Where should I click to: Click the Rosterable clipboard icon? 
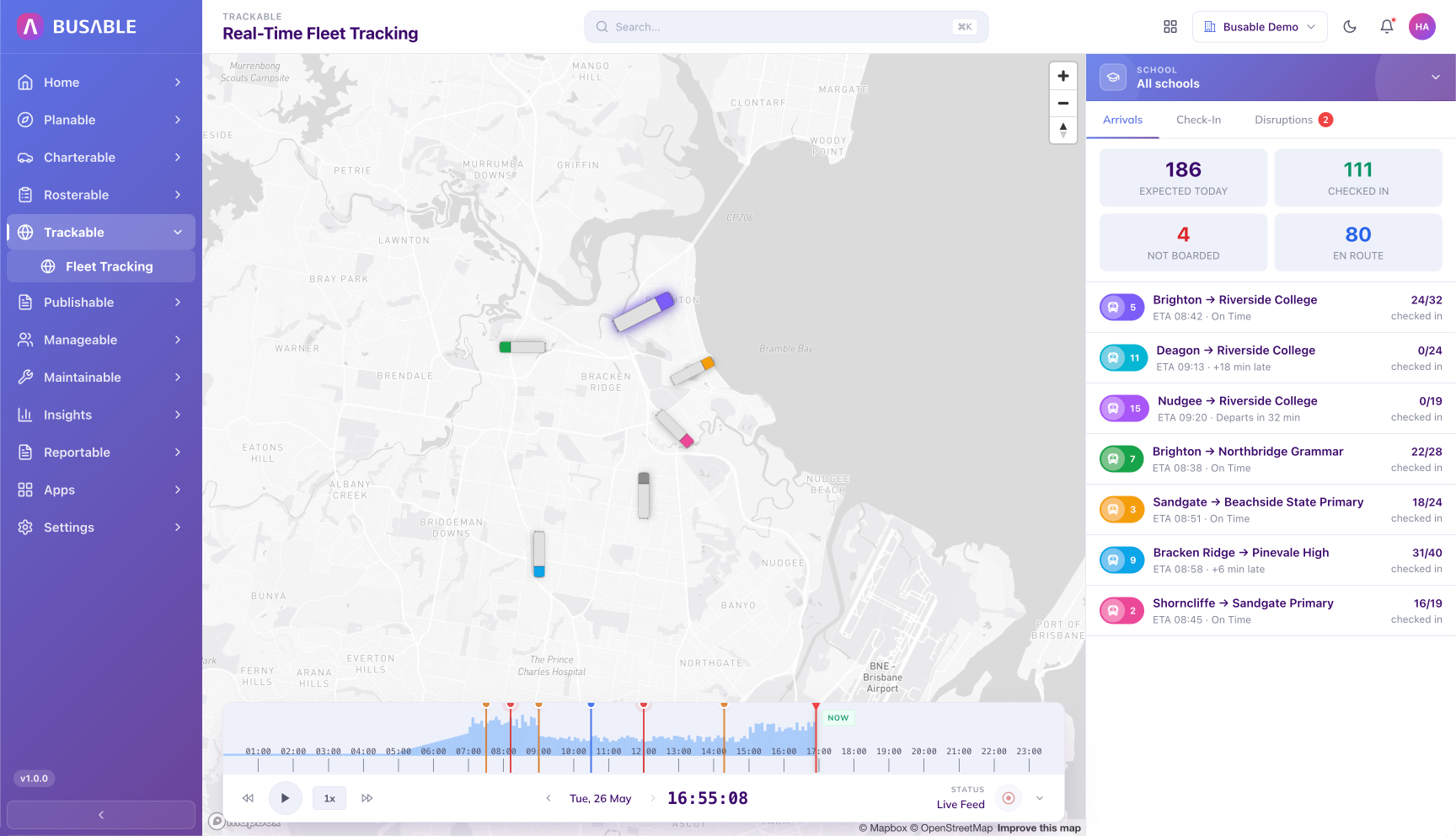click(x=25, y=195)
